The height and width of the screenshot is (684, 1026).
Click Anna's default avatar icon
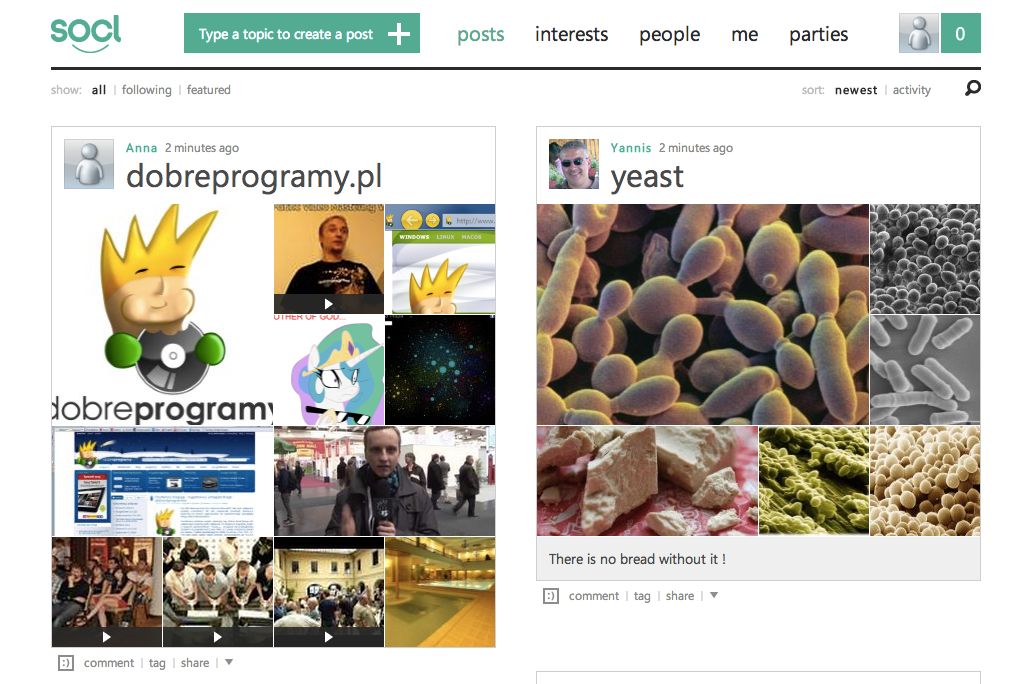click(89, 164)
